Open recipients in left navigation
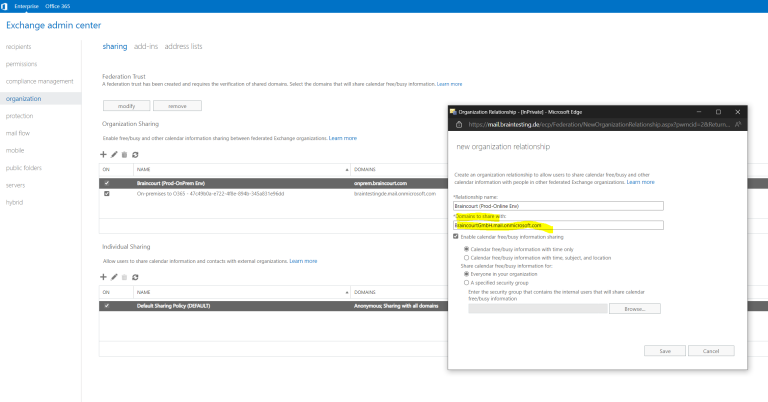The height and width of the screenshot is (402, 768). 19,47
